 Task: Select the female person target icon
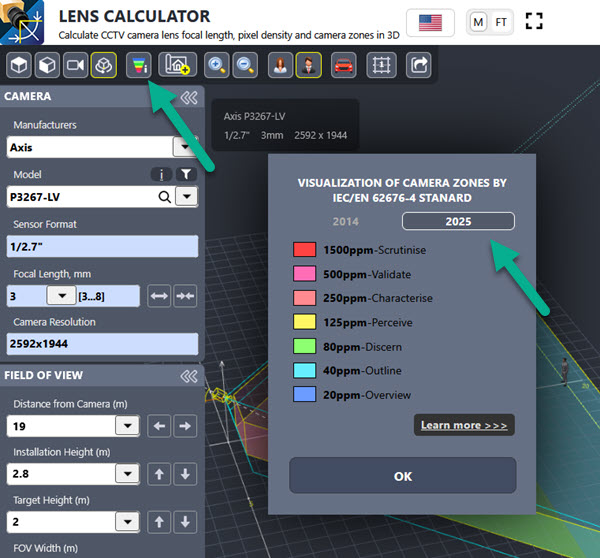pos(280,65)
